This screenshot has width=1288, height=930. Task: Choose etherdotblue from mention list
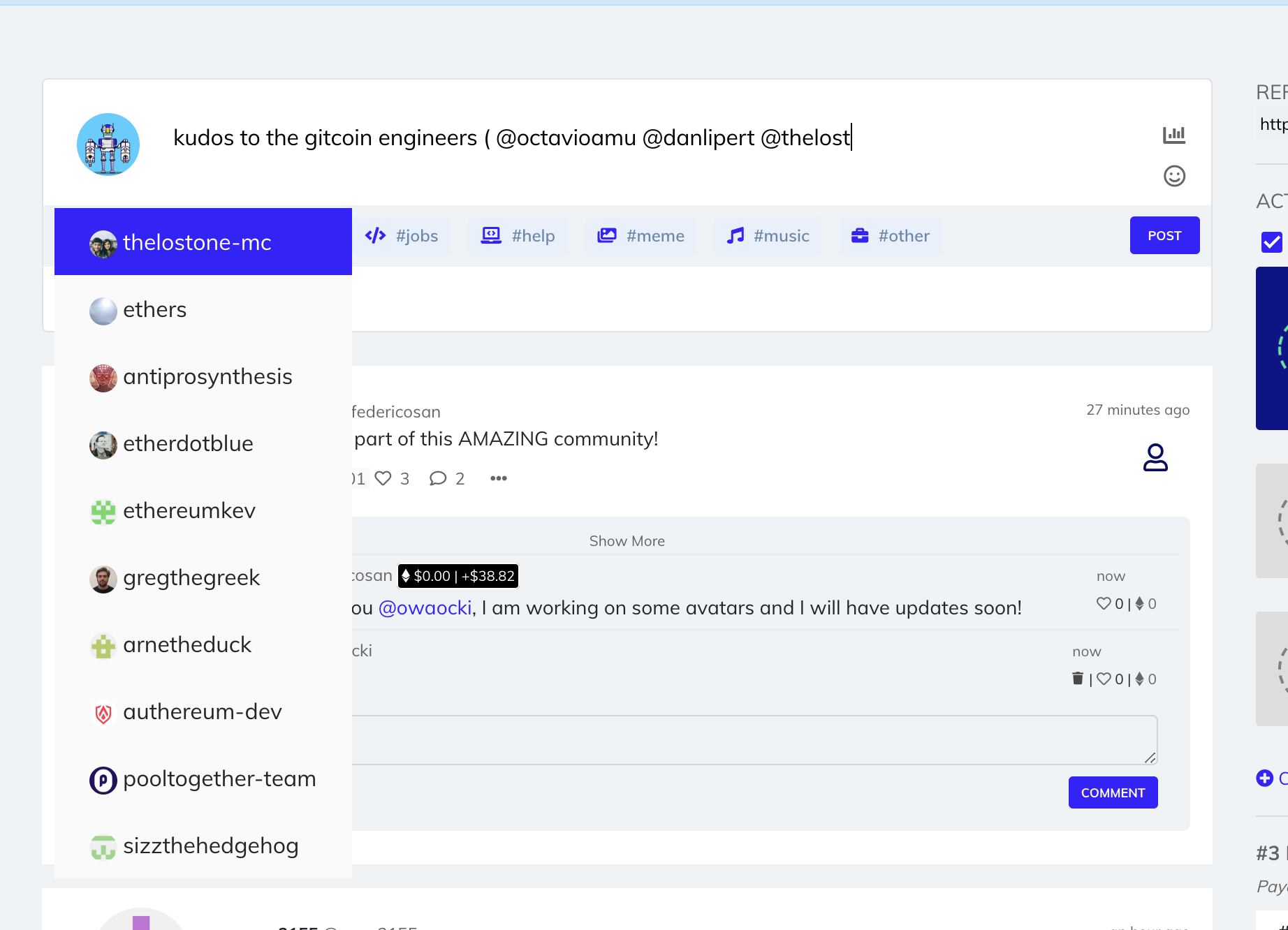coord(203,443)
